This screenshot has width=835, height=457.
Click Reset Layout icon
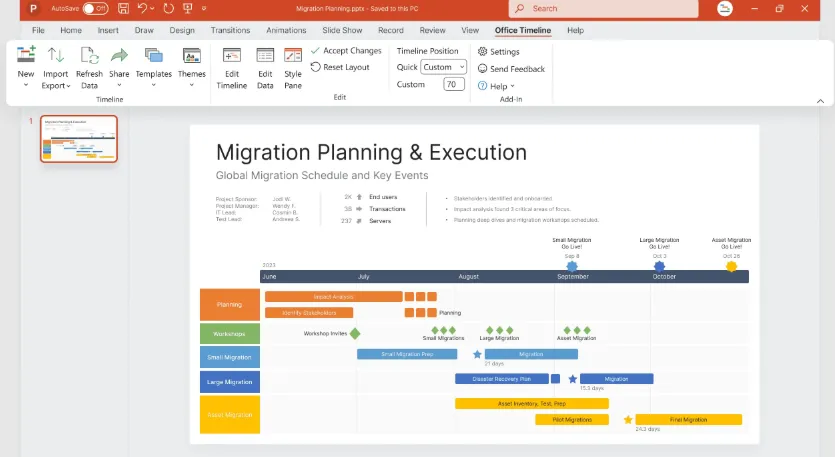(315, 67)
